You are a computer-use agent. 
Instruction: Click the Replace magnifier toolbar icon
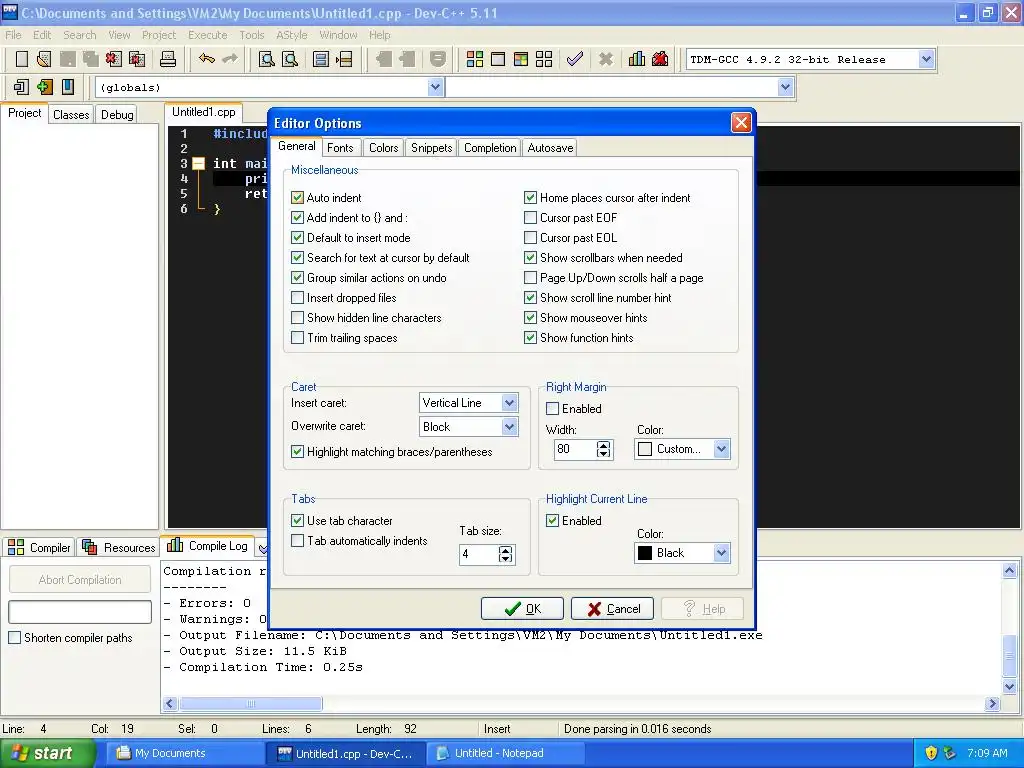click(x=290, y=59)
